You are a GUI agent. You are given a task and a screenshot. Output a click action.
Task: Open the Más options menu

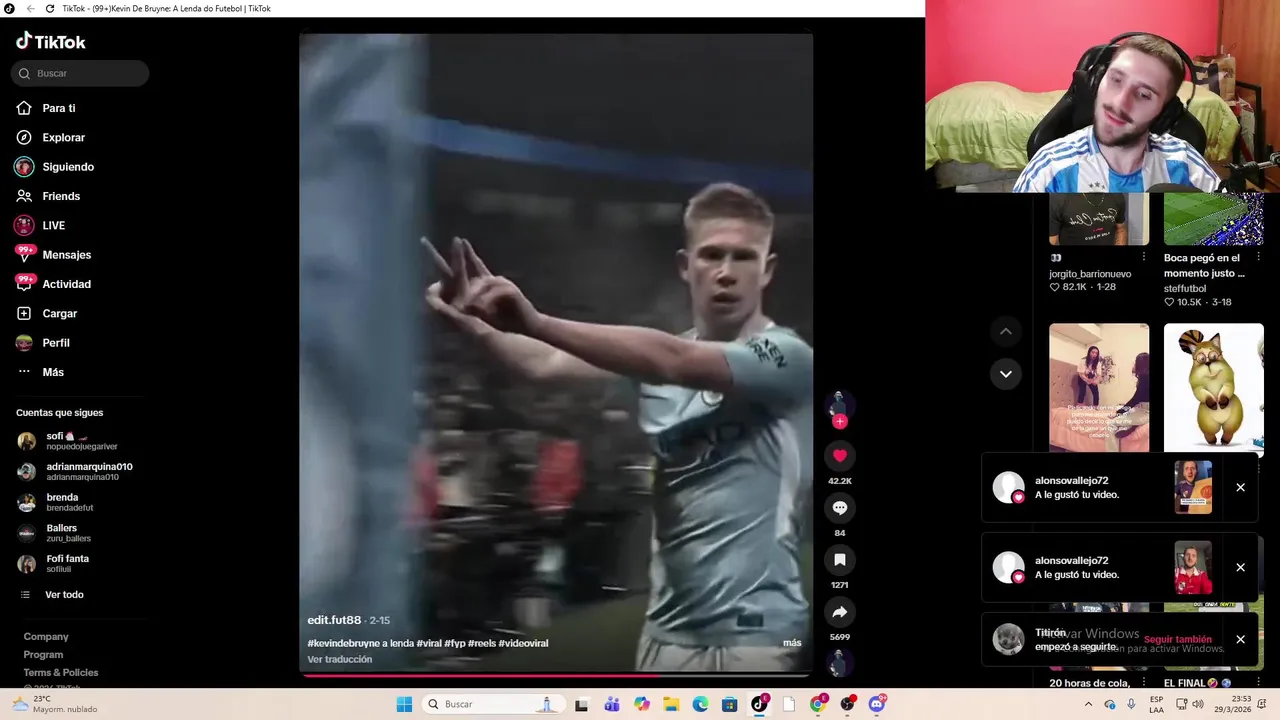52,372
